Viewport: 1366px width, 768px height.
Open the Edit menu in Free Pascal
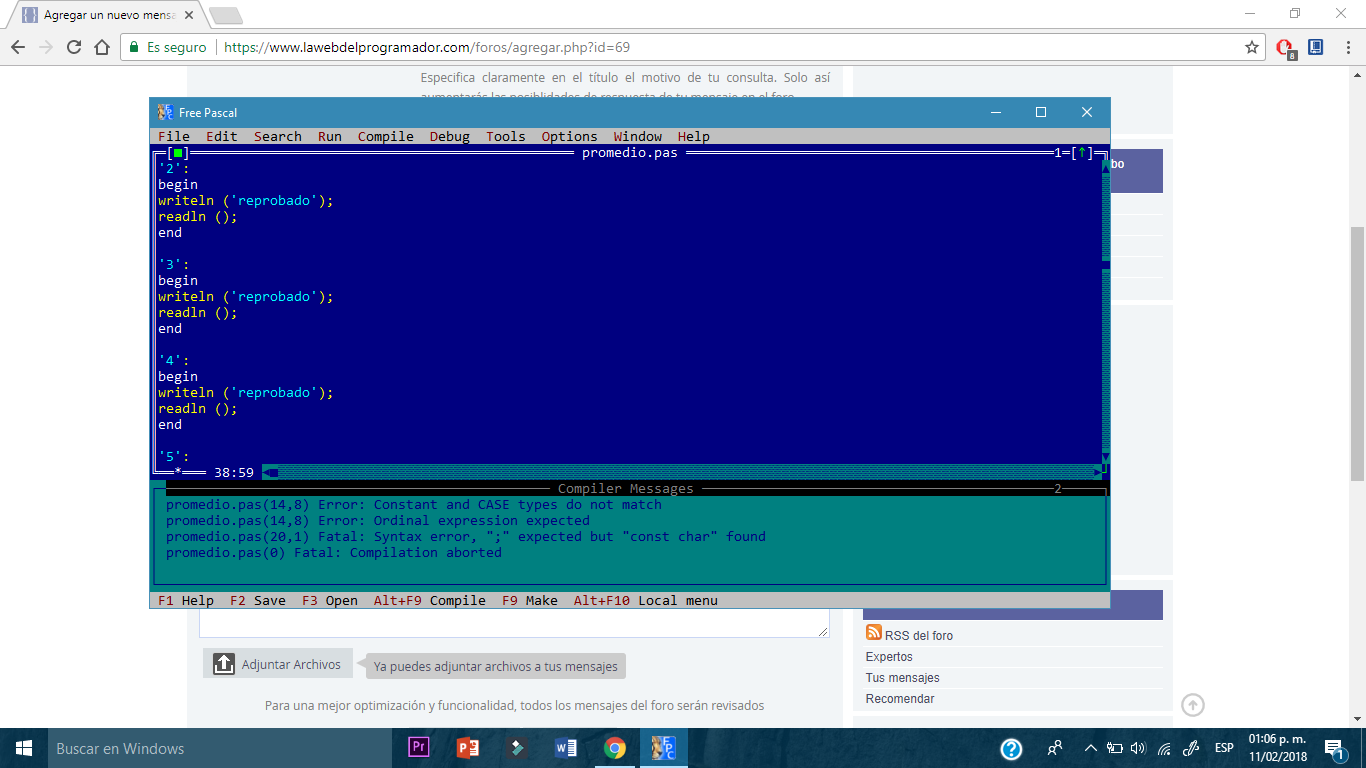pos(222,137)
